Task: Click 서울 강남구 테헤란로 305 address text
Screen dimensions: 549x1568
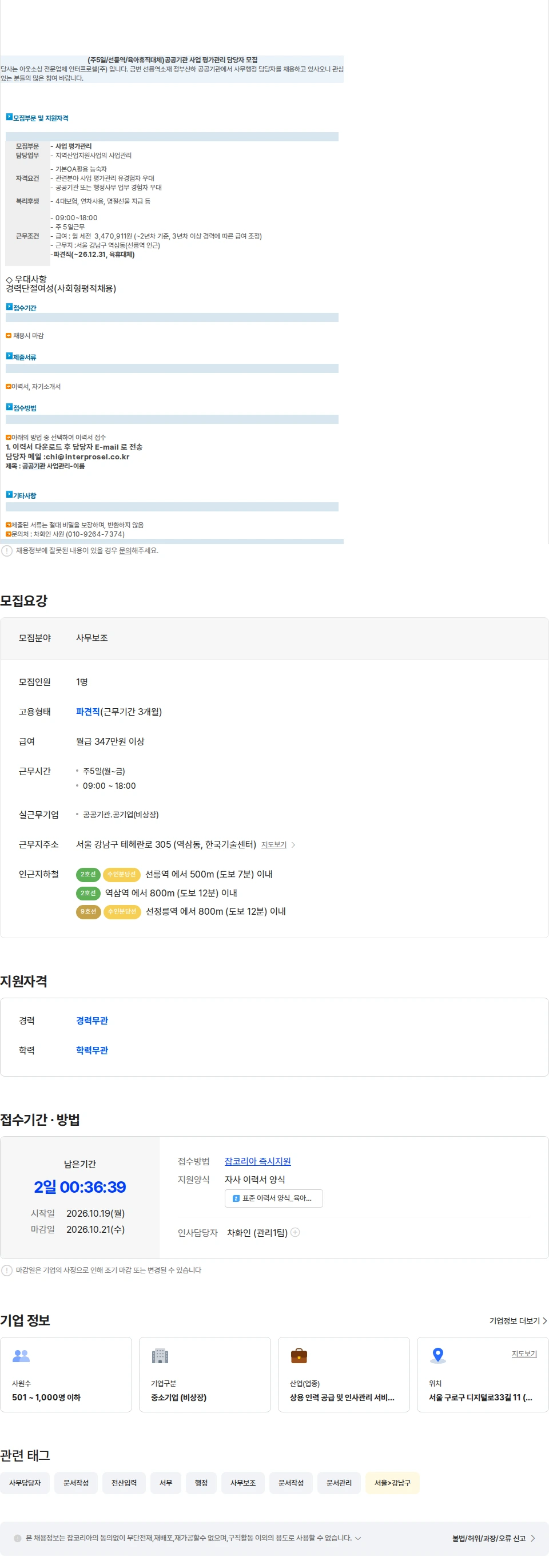Action: (x=165, y=845)
